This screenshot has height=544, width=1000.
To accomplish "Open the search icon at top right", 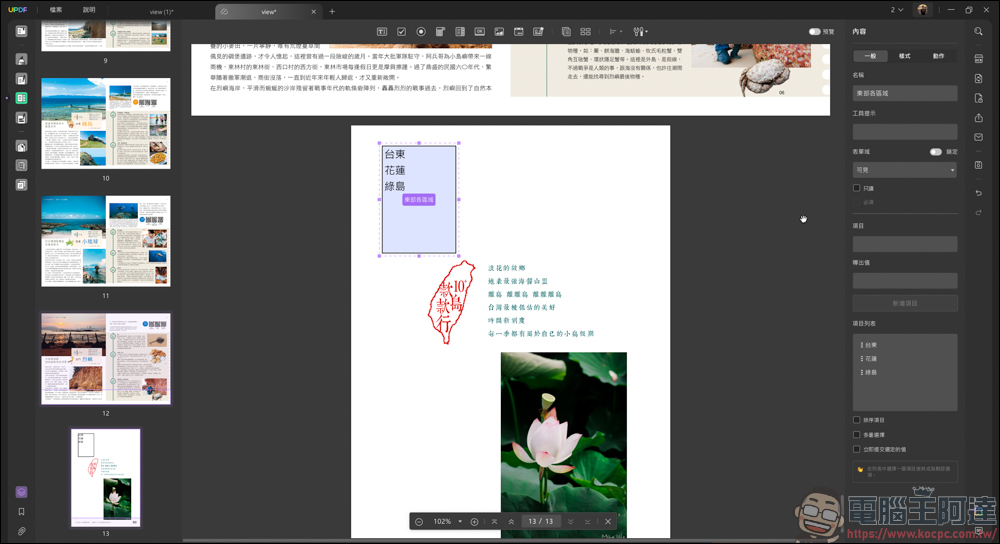I will (978, 31).
